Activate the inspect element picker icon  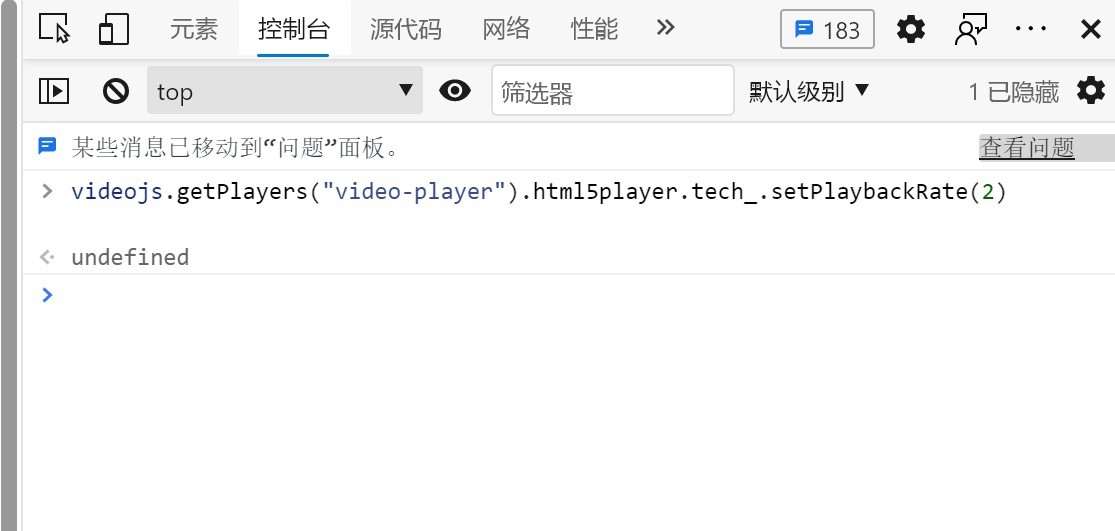55,29
